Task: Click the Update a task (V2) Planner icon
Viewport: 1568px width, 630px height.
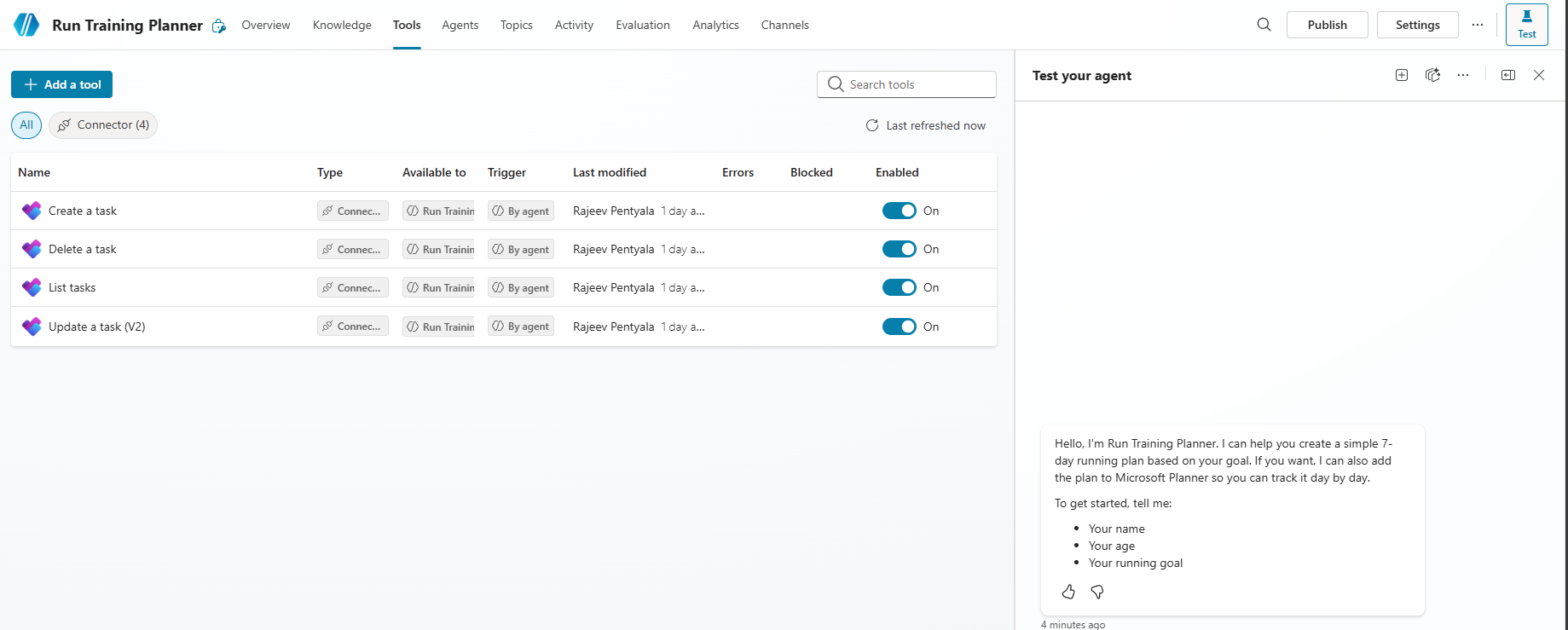Action: click(x=32, y=327)
